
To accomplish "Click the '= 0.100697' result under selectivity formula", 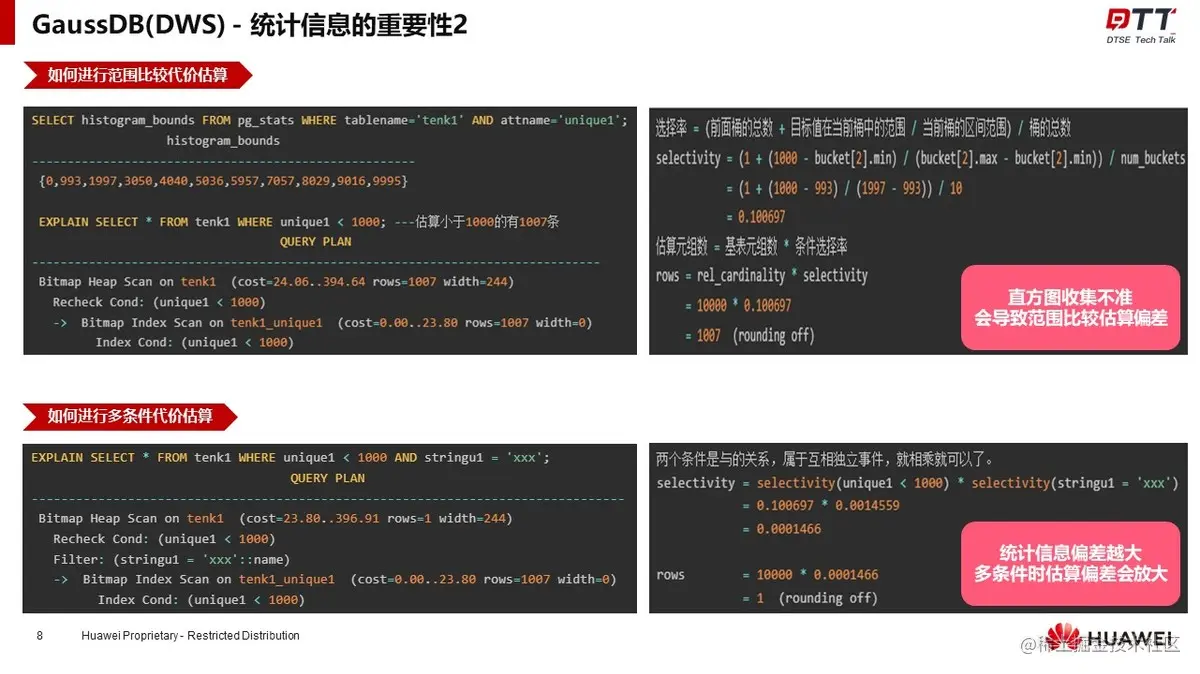I will 756,217.
